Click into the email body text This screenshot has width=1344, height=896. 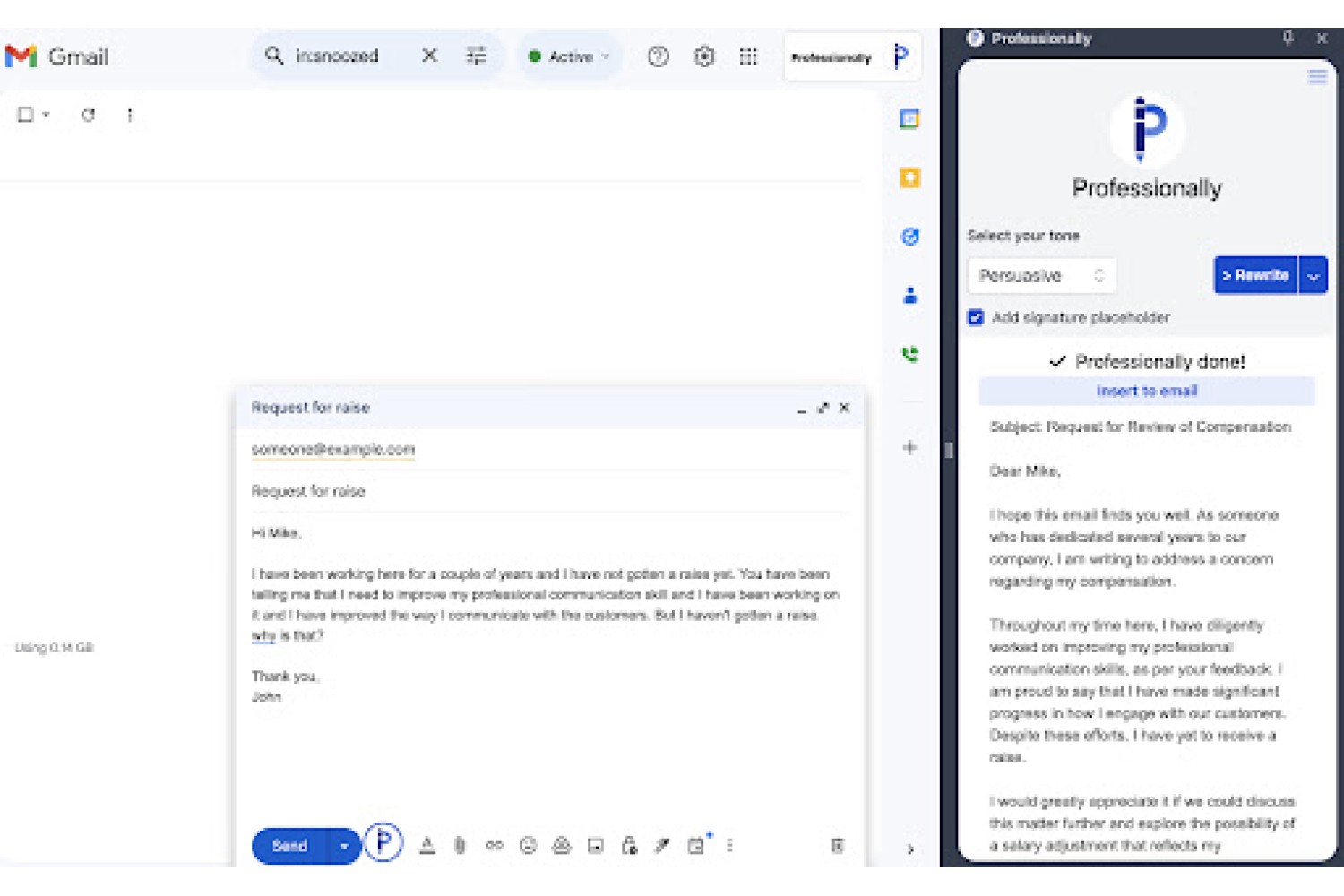click(545, 605)
